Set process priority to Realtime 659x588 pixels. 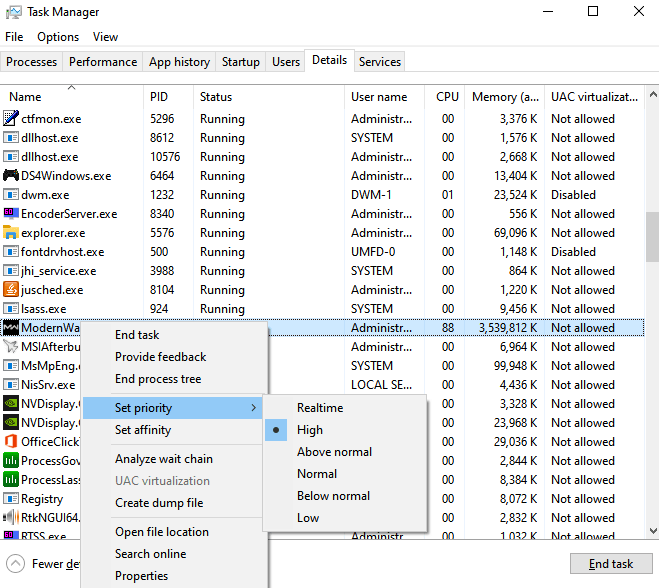pos(319,408)
